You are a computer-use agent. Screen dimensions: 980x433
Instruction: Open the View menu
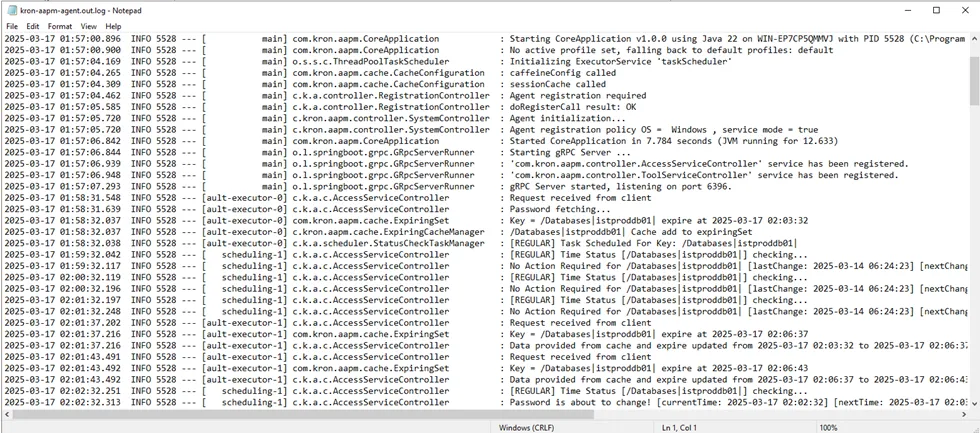click(89, 27)
